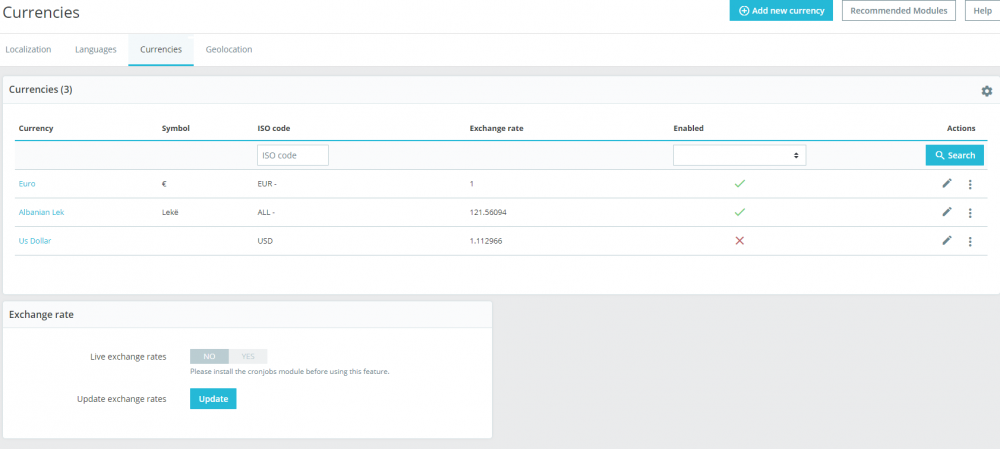Set Live exchange rates to NO
1000x449 pixels.
(209, 357)
